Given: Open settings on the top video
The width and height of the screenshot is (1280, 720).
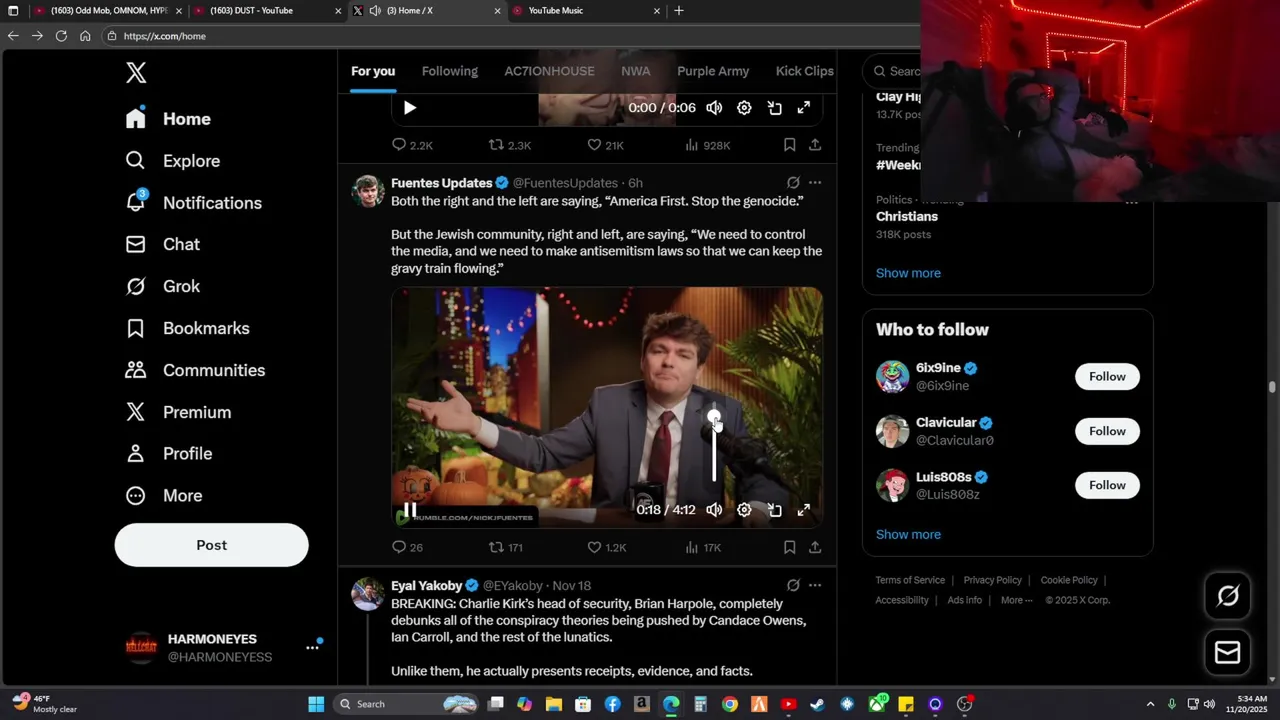Looking at the screenshot, I should 744,108.
